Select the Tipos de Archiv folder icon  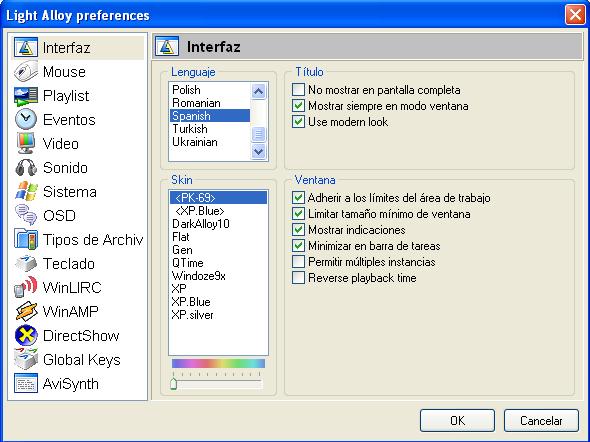pyautogui.click(x=26, y=240)
